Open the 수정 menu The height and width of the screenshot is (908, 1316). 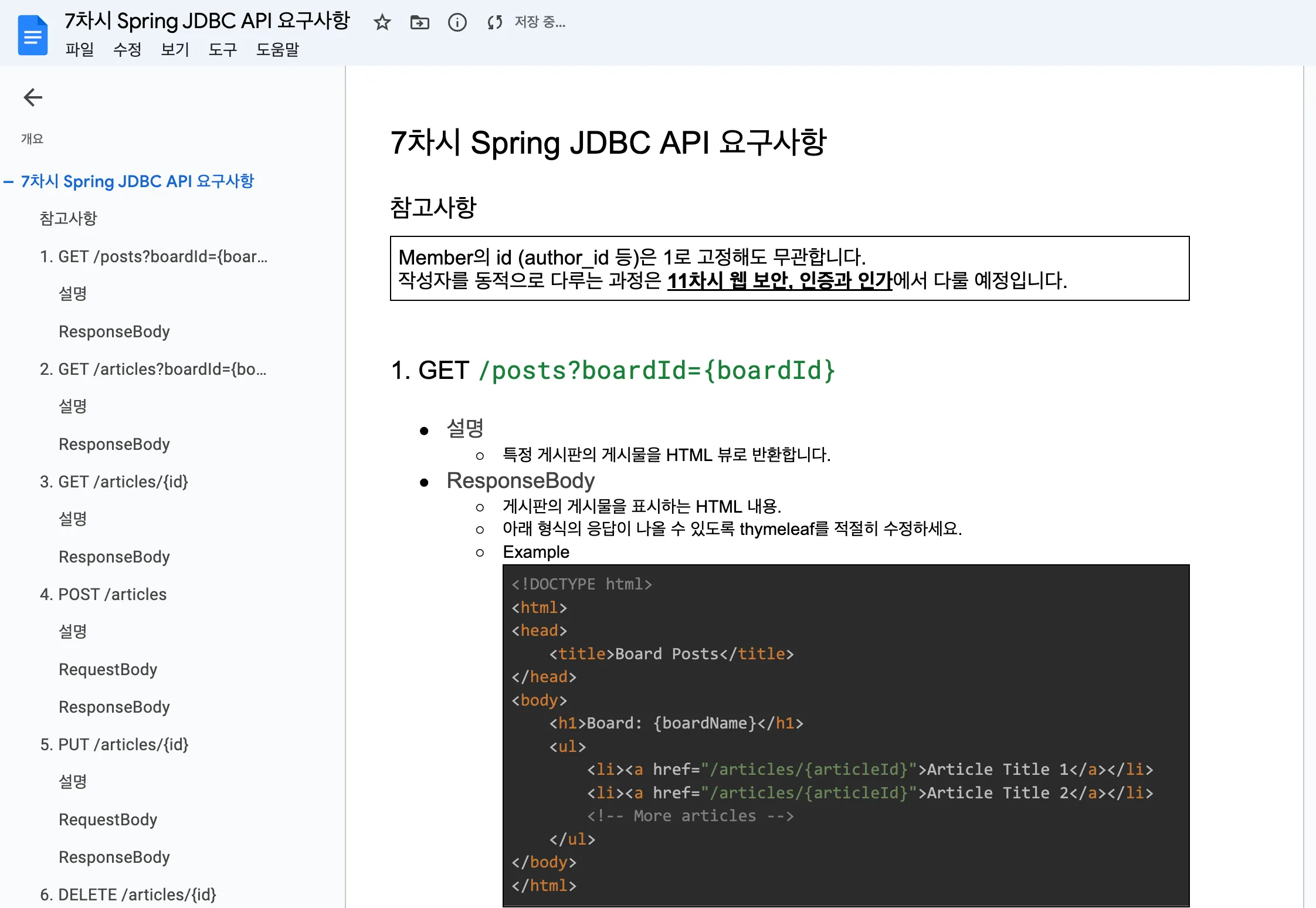pos(127,49)
